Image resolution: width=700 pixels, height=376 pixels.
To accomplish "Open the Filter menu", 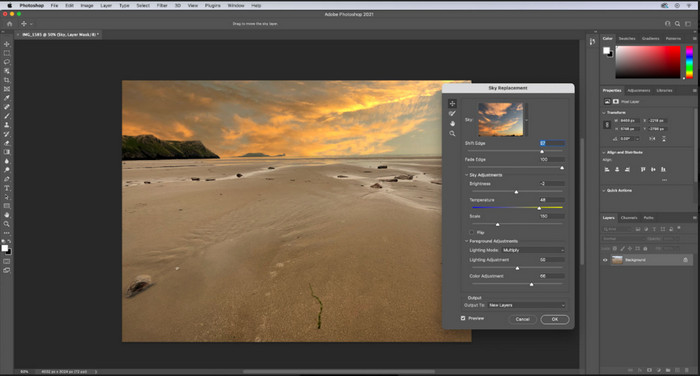I will (x=162, y=6).
